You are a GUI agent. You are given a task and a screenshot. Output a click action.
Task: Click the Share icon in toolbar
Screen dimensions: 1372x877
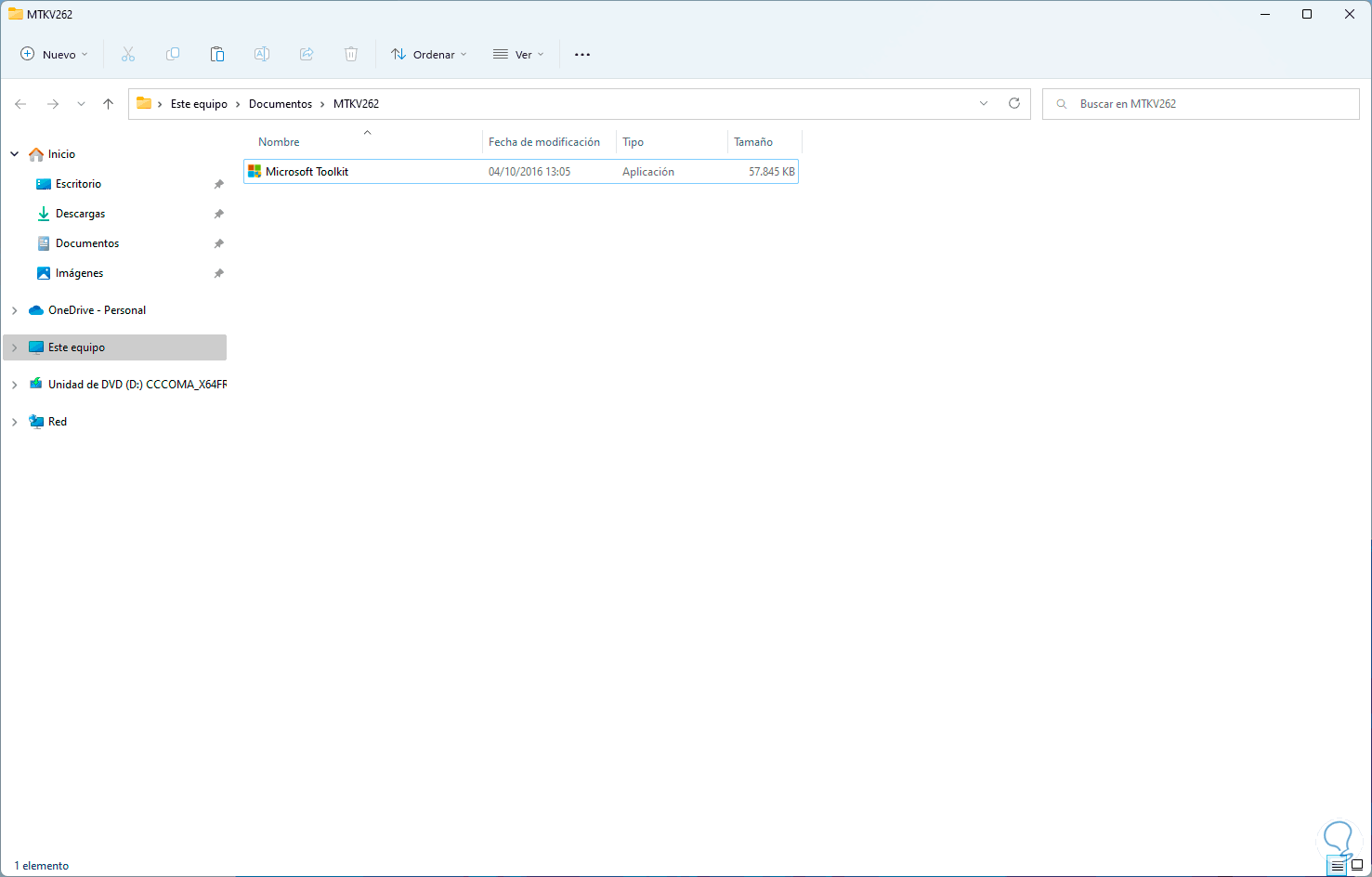pyautogui.click(x=307, y=55)
